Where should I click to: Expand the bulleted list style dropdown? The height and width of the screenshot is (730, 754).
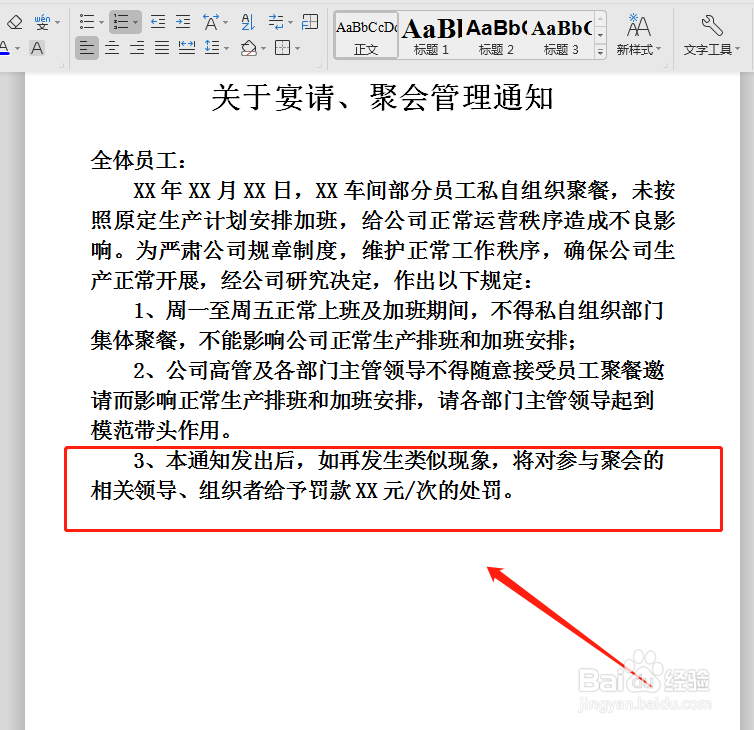click(x=101, y=23)
